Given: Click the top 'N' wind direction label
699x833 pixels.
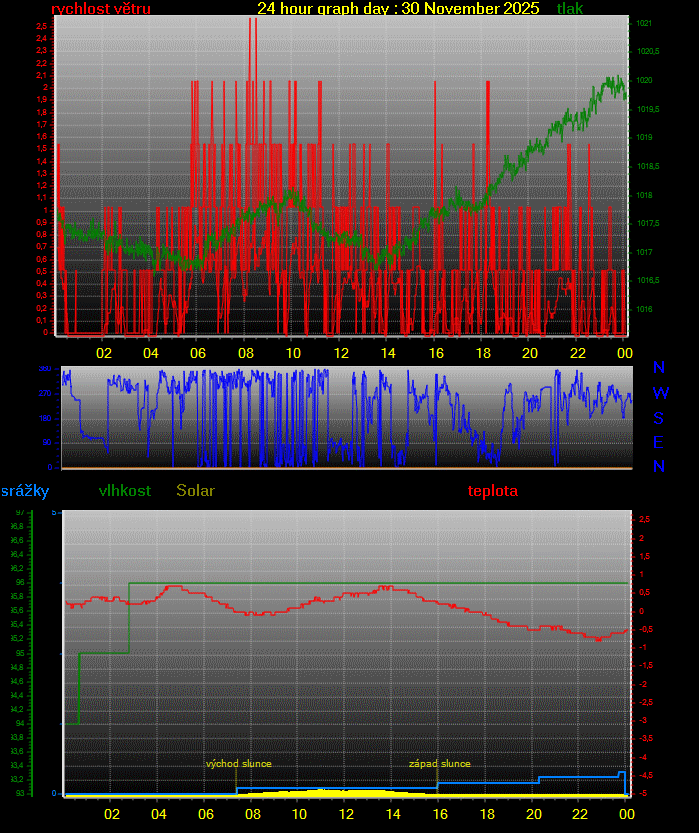Looking at the screenshot, I should pos(659,369).
